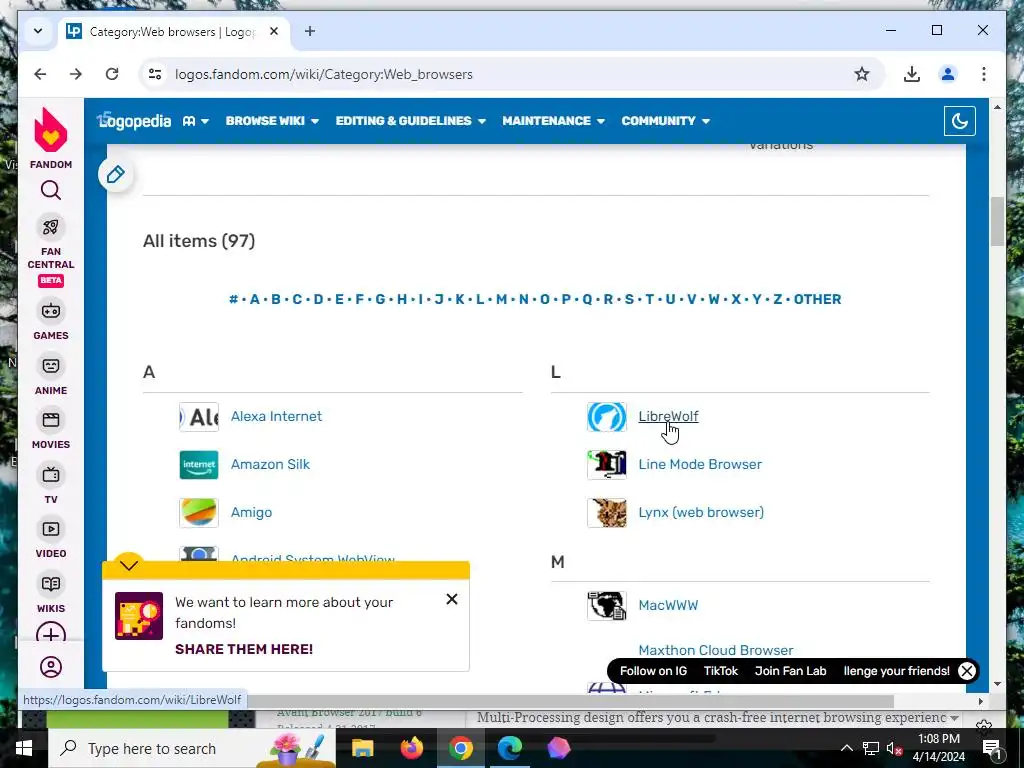The image size is (1024, 768).
Task: Click the Fandom flame logo
Action: tap(50, 130)
